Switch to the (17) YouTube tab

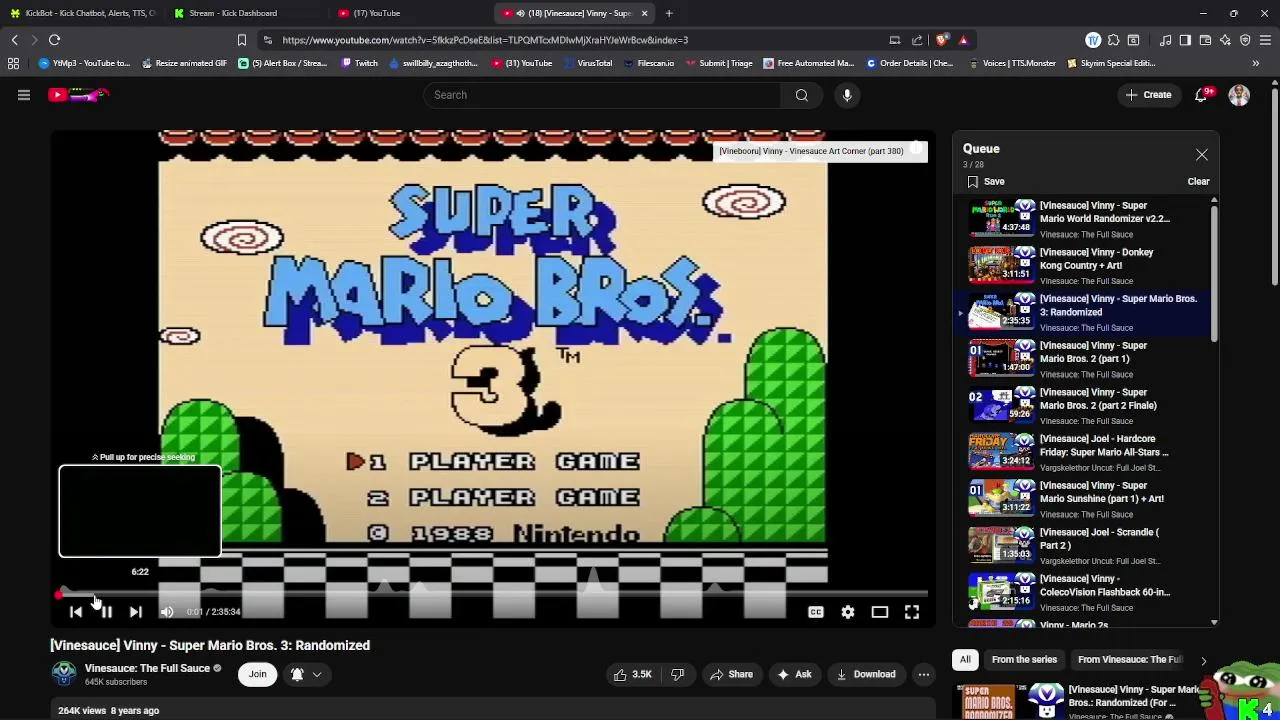pos(408,13)
